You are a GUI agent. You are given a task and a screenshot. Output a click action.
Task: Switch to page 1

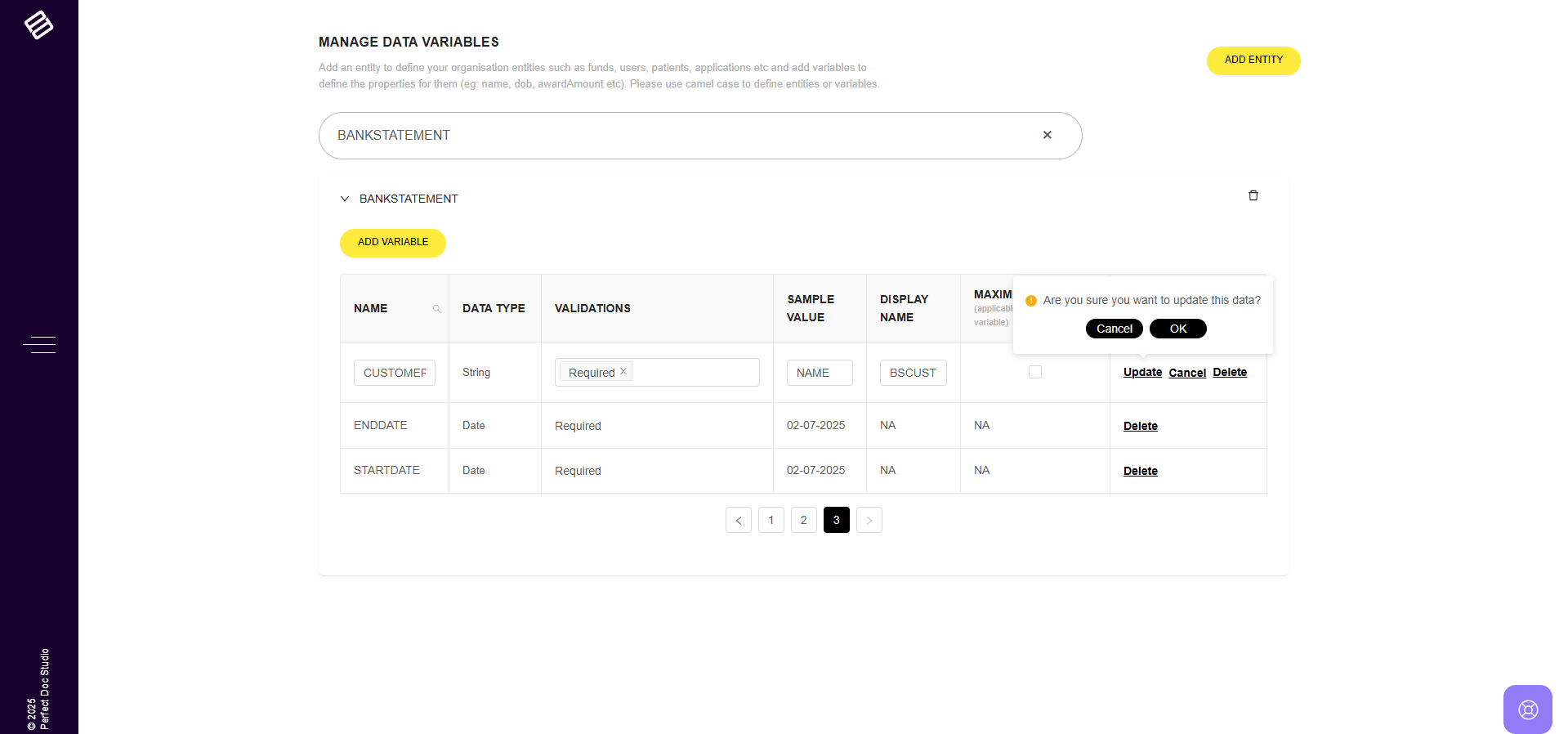pos(771,520)
